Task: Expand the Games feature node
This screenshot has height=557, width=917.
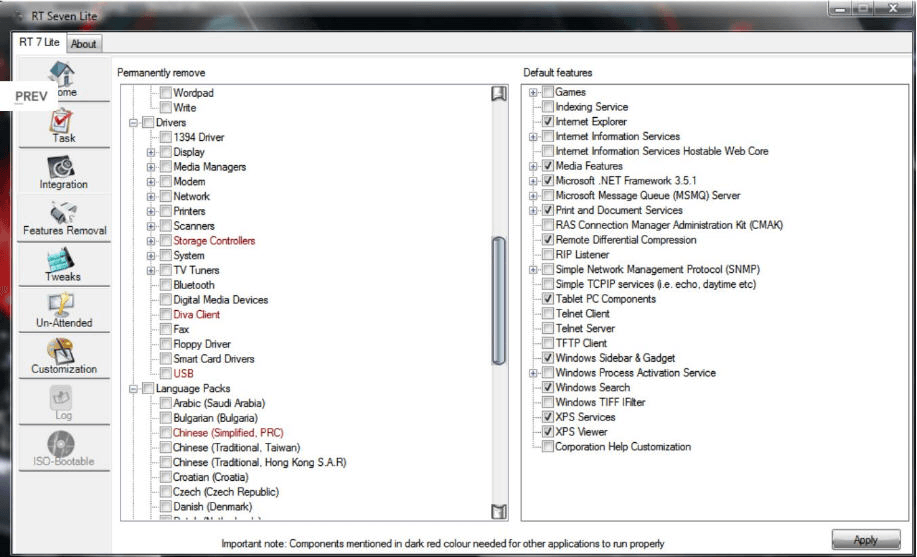Action: click(534, 93)
